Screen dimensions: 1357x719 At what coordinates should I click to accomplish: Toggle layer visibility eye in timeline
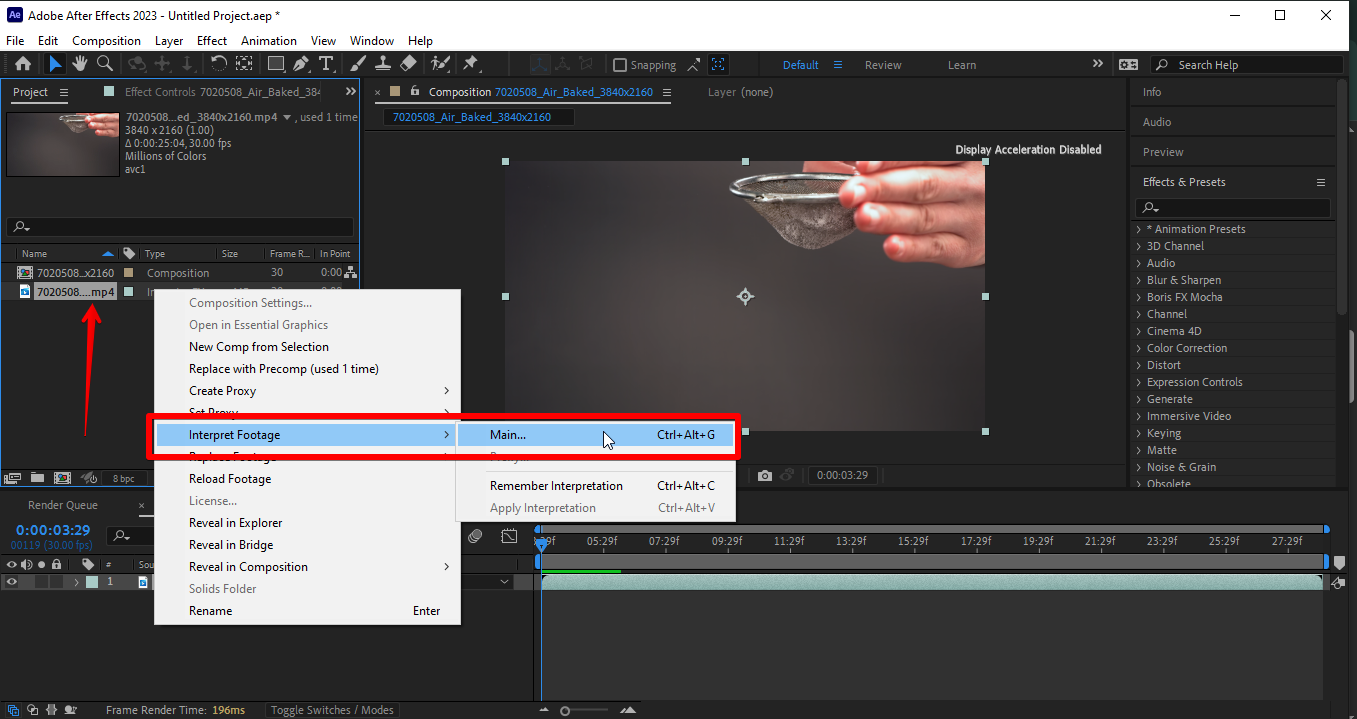pos(11,581)
